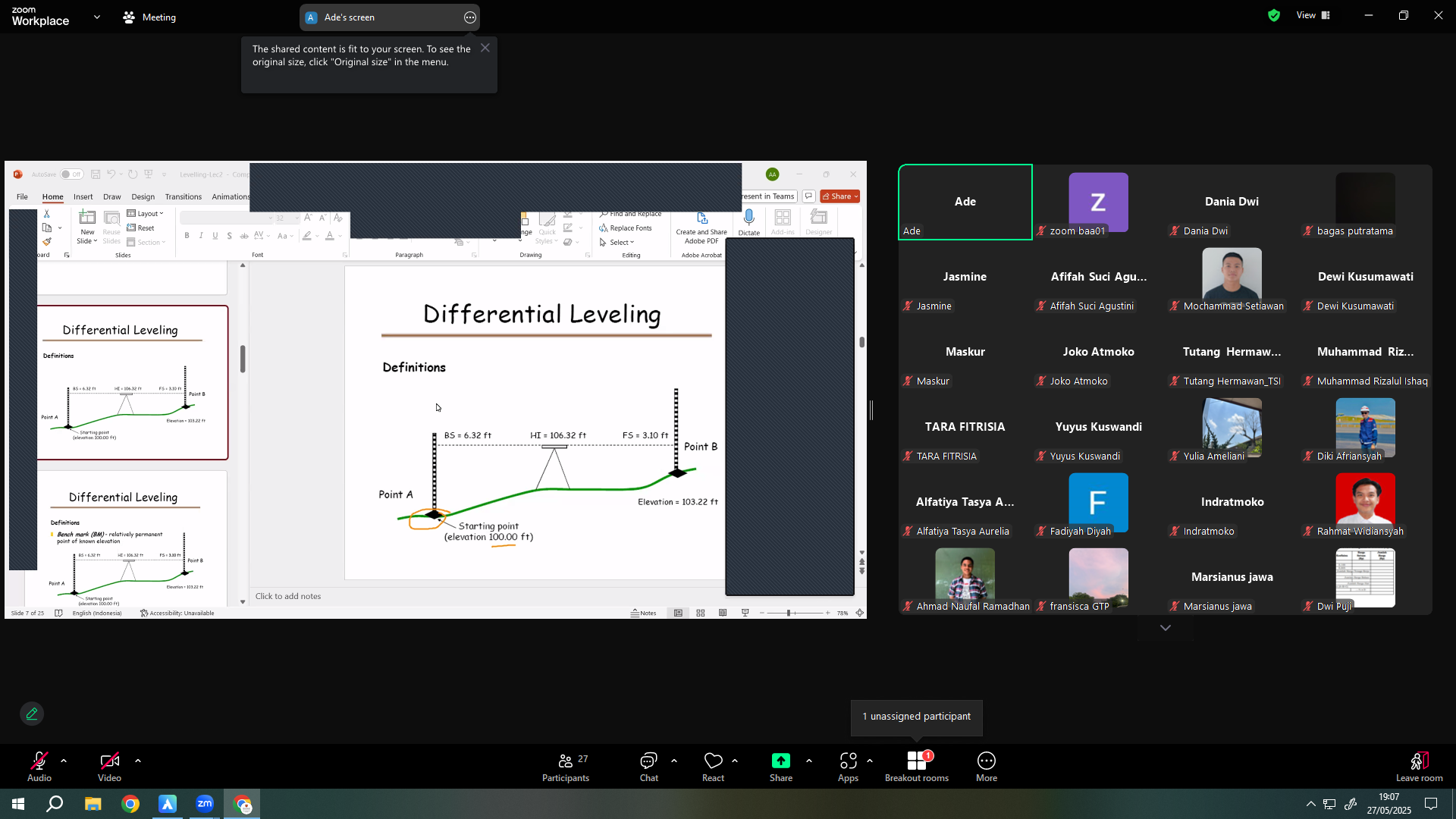This screenshot has height=819, width=1456.
Task: Click the Save icon in PowerPoint
Action: (x=96, y=174)
